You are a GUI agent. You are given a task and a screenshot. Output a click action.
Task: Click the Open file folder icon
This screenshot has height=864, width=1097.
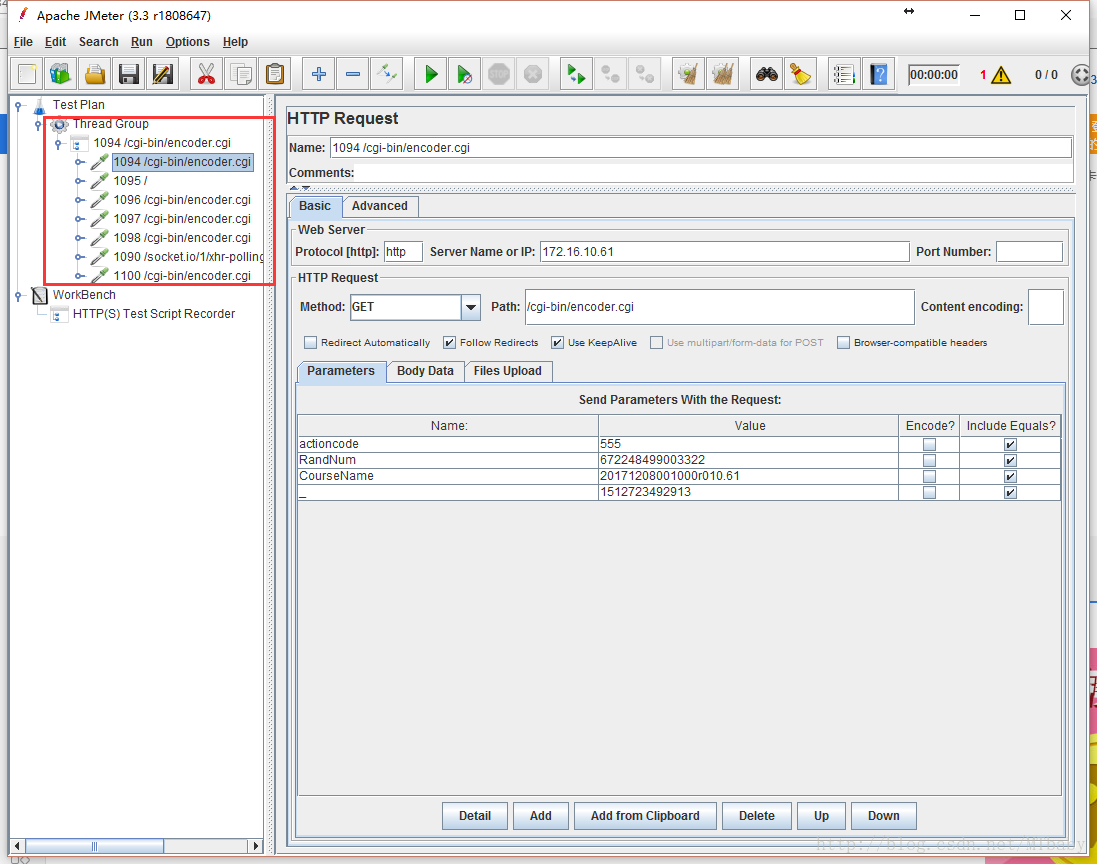tap(95, 74)
